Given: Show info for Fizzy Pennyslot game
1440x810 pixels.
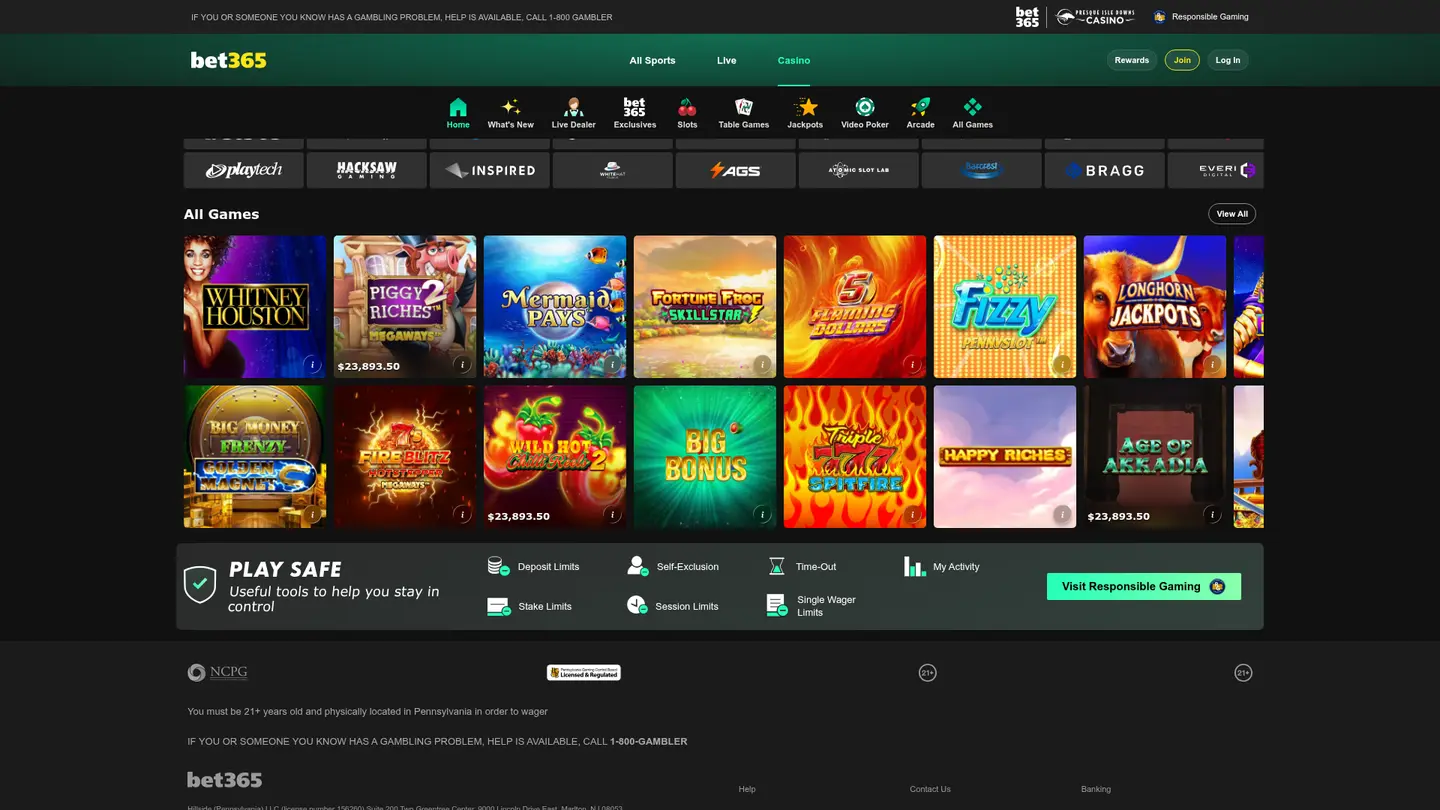Looking at the screenshot, I should (x=1062, y=365).
